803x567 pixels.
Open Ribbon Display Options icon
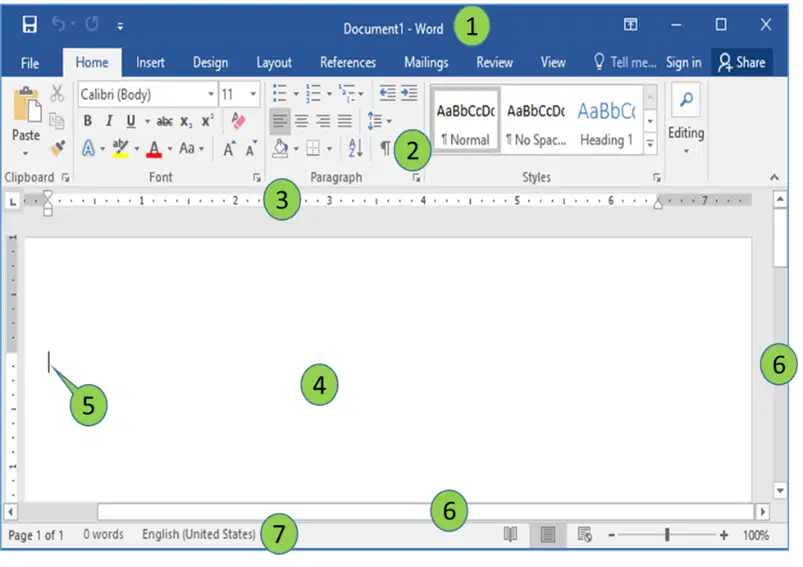630,24
